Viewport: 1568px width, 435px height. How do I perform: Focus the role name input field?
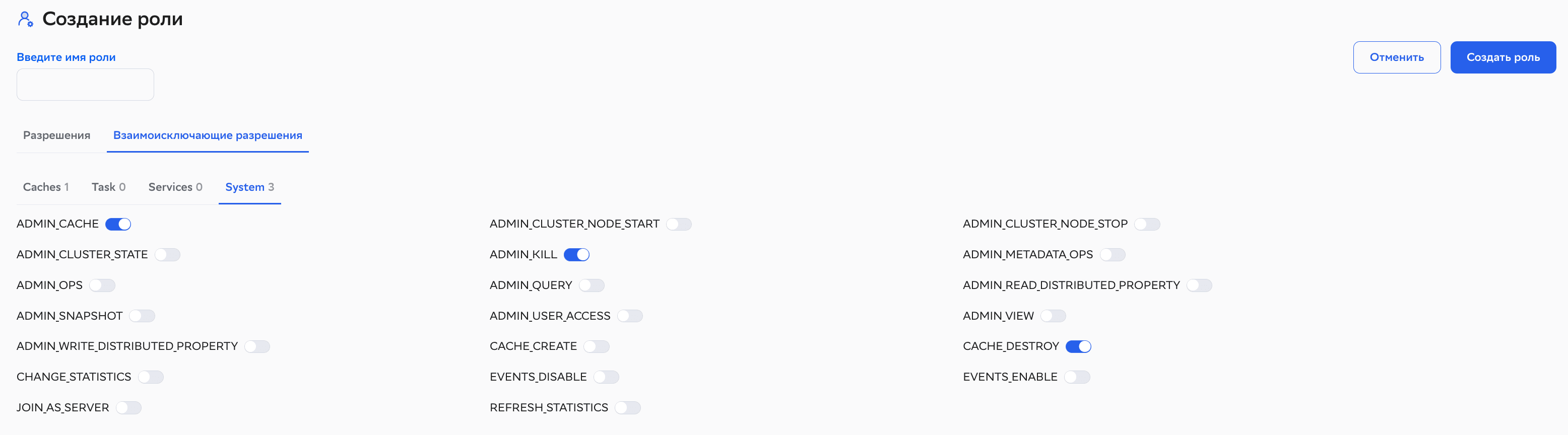85,85
